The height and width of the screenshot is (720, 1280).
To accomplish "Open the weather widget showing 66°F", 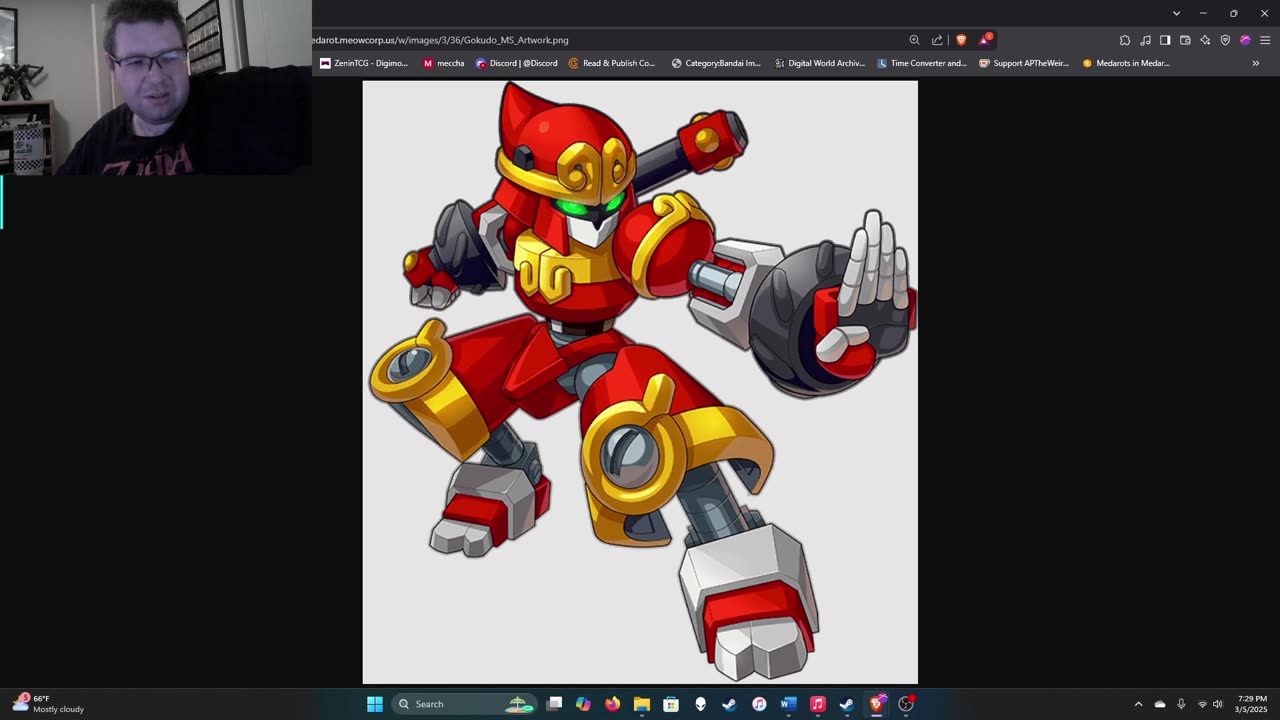I will (48, 704).
